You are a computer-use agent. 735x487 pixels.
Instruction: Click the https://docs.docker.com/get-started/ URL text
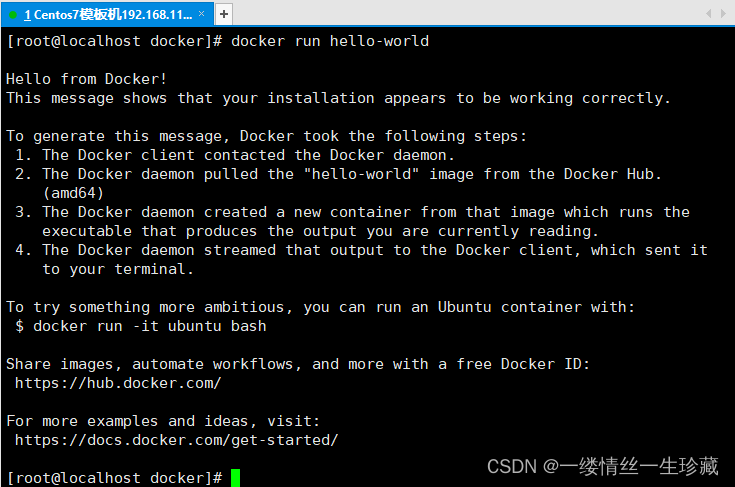177,440
